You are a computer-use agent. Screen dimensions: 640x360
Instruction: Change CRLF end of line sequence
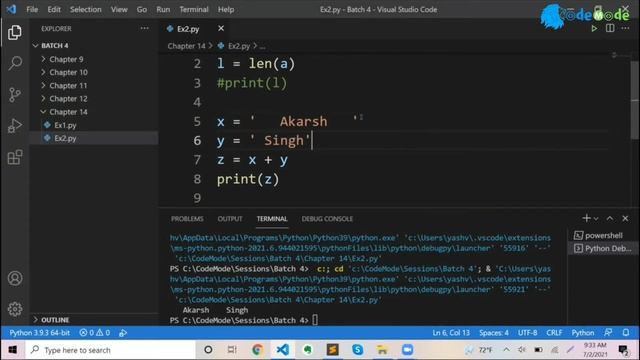554,333
